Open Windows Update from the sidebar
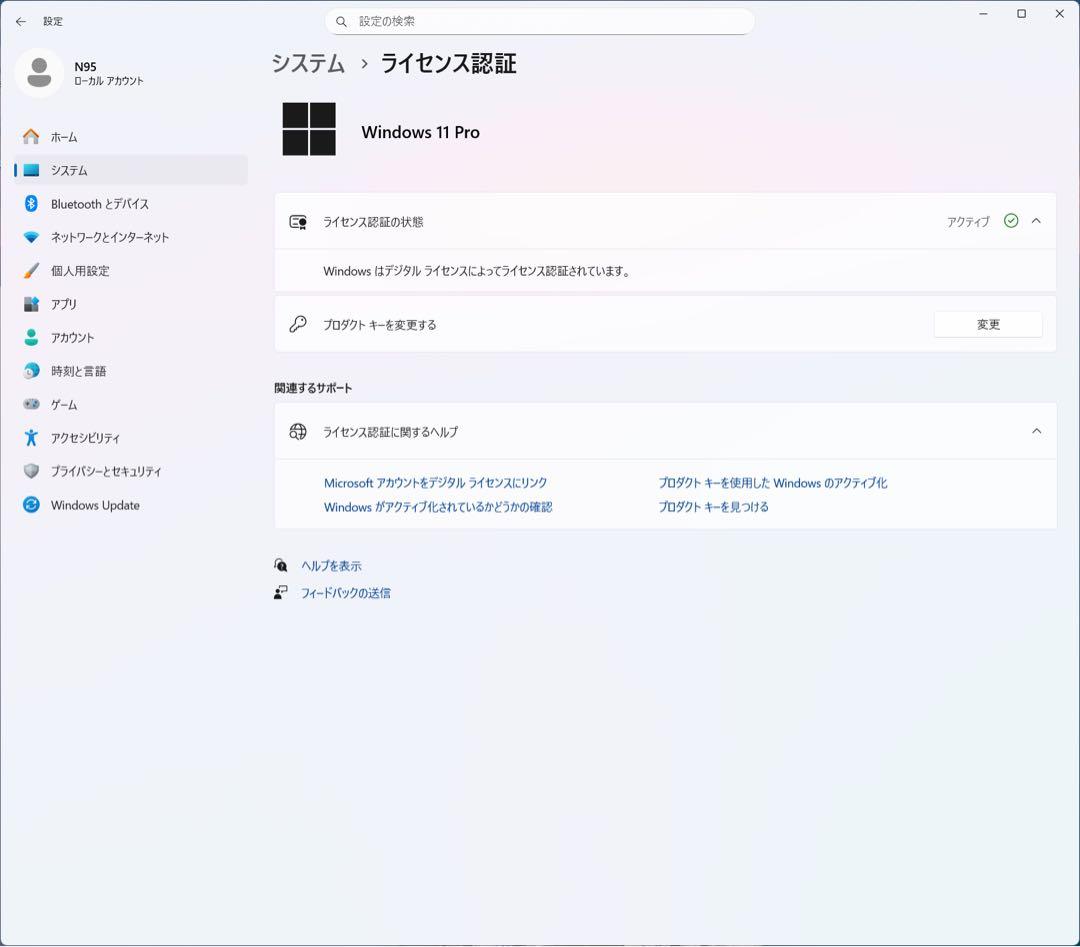1080x947 pixels. [x=30, y=505]
